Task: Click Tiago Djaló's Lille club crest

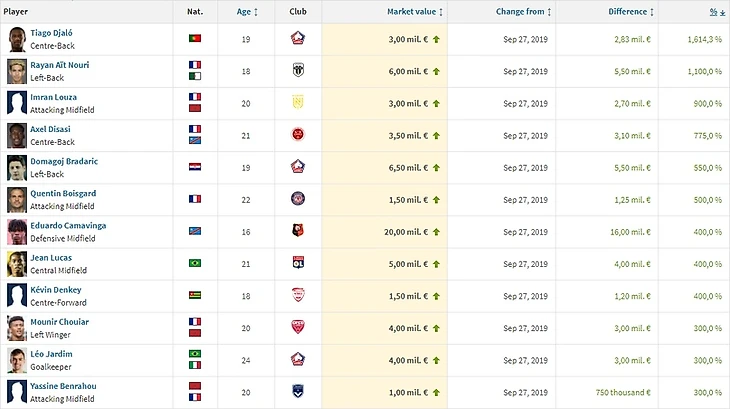Action: click(x=297, y=39)
